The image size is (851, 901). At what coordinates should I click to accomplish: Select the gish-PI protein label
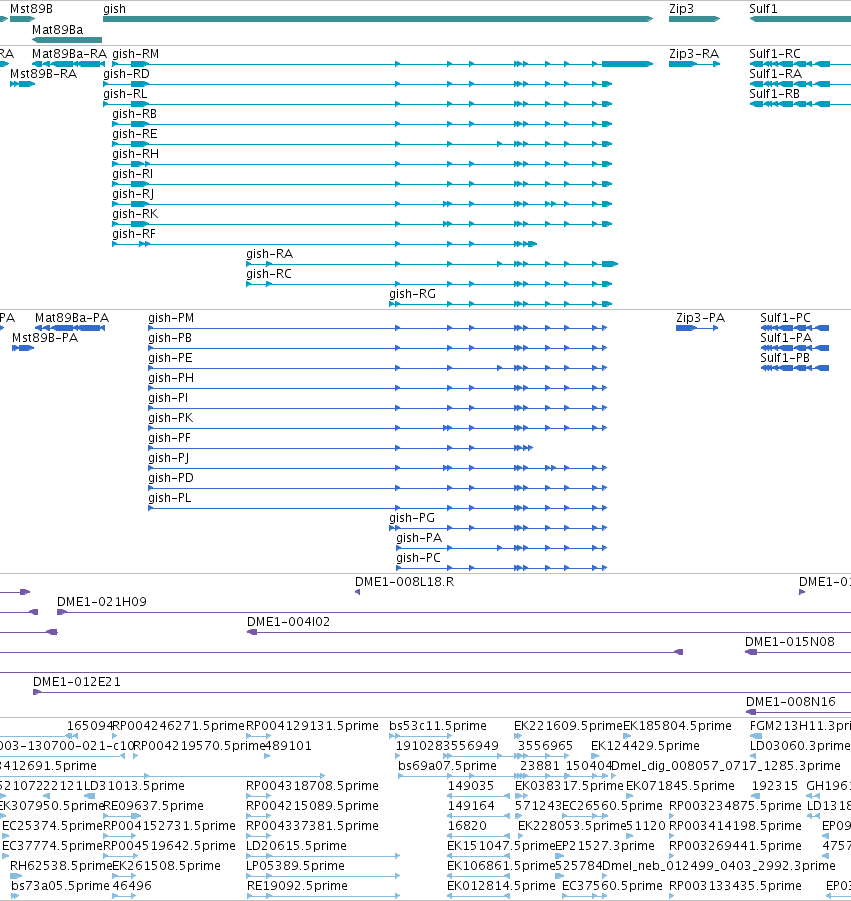point(168,398)
